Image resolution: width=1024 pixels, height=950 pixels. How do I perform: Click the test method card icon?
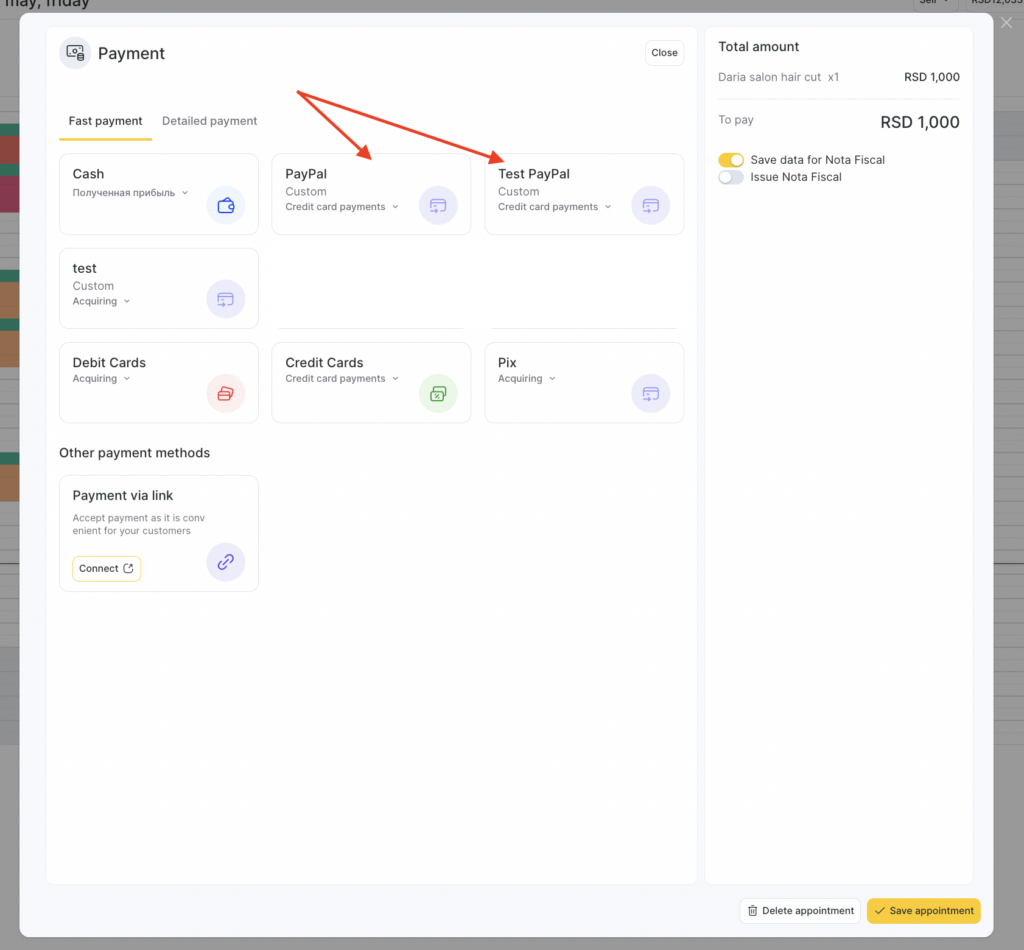[x=226, y=300]
